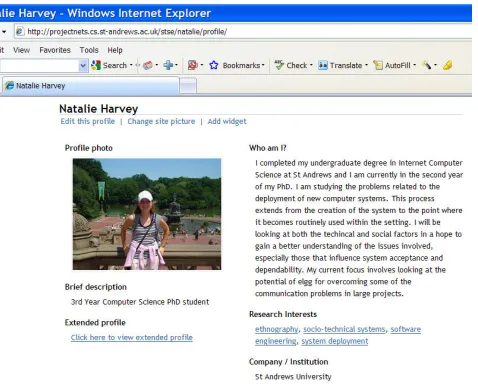Expand the popup blocker dropdown arrow
The image size is (478, 388).
coord(202,65)
